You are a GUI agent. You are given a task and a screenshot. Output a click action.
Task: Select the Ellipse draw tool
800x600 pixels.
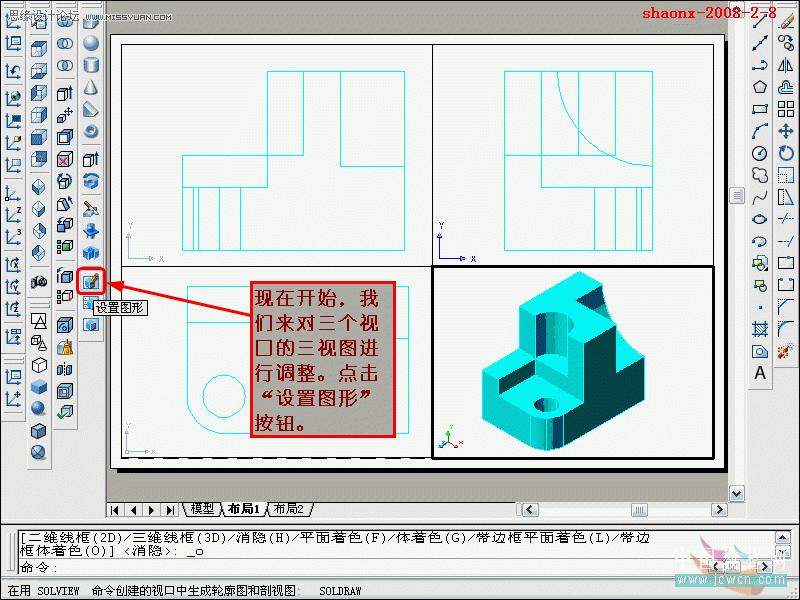pos(760,219)
